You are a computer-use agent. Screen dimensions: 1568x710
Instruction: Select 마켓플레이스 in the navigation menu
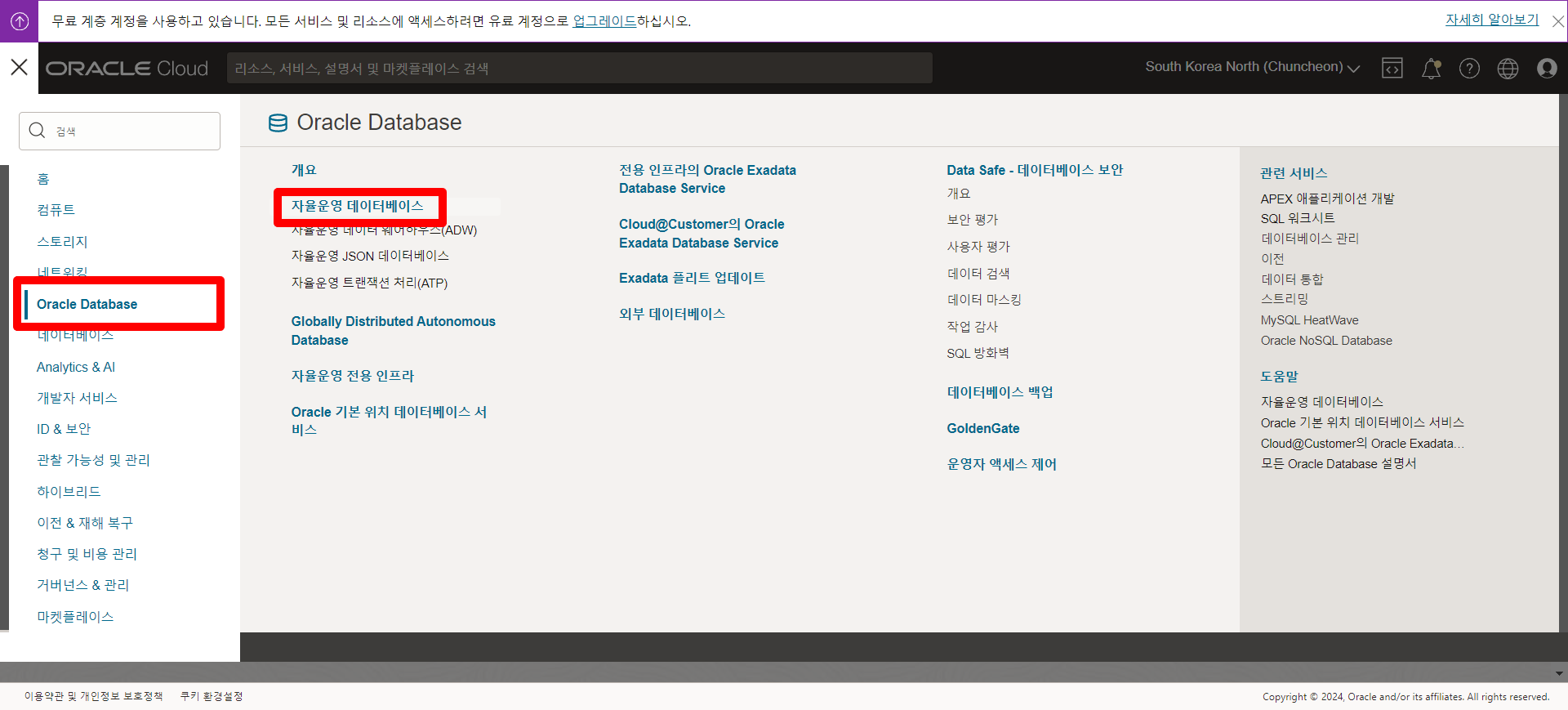coord(75,617)
